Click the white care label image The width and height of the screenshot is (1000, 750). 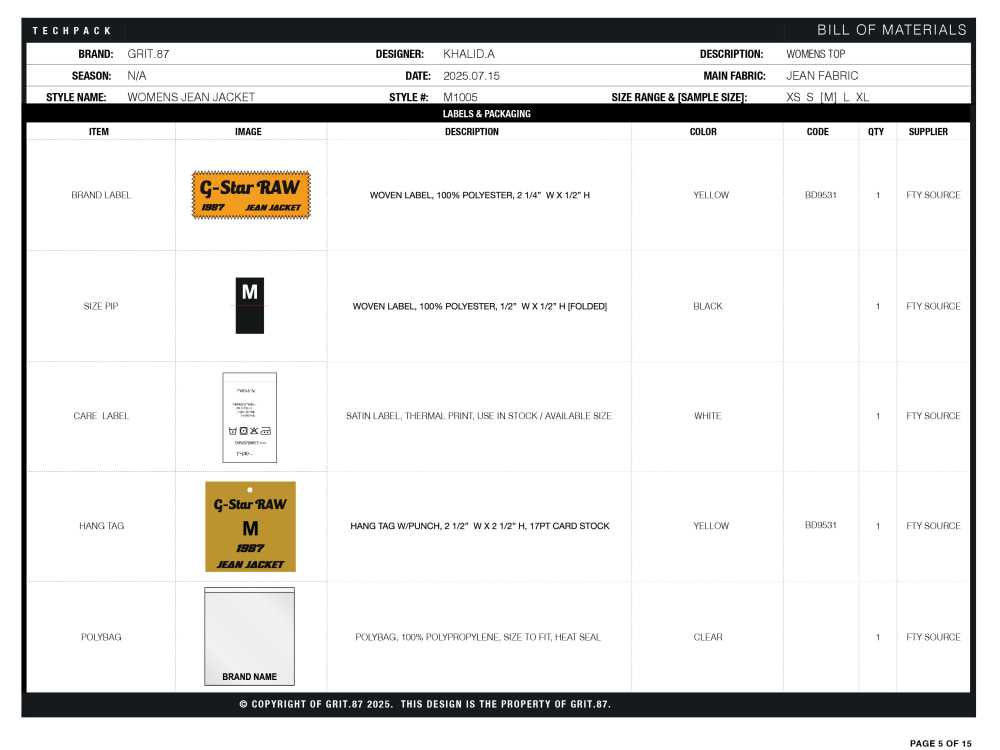249,418
